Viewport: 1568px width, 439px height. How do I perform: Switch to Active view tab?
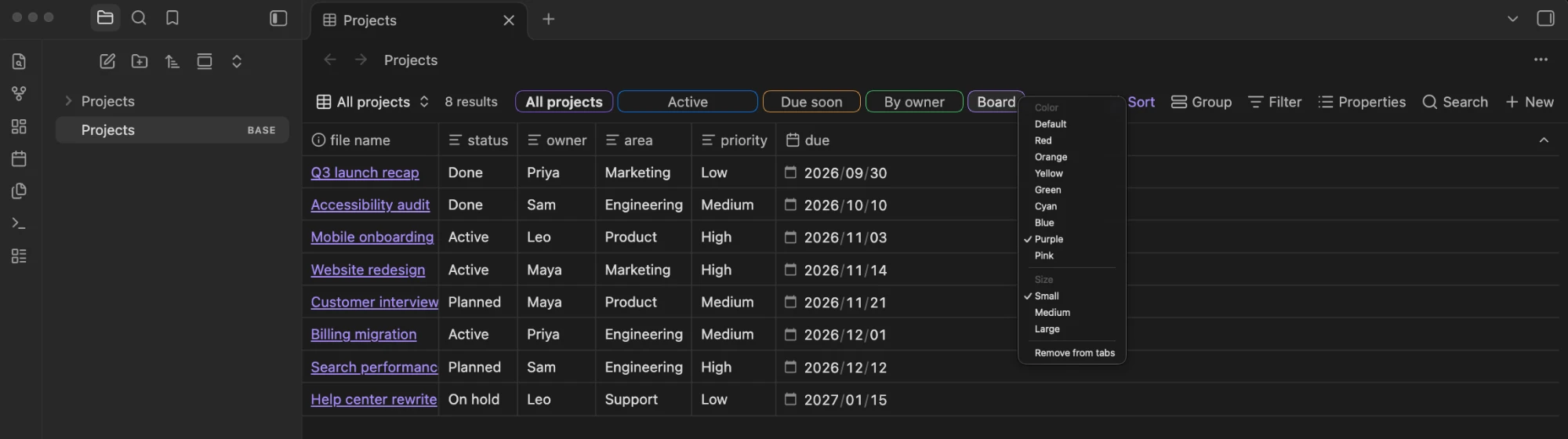click(x=688, y=102)
